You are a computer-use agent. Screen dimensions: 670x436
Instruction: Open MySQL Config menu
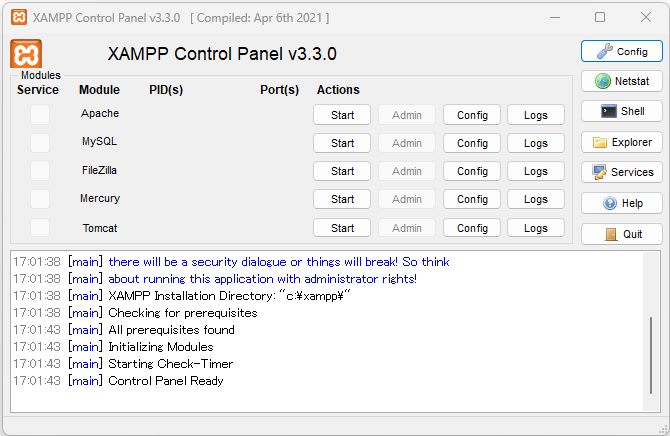472,143
